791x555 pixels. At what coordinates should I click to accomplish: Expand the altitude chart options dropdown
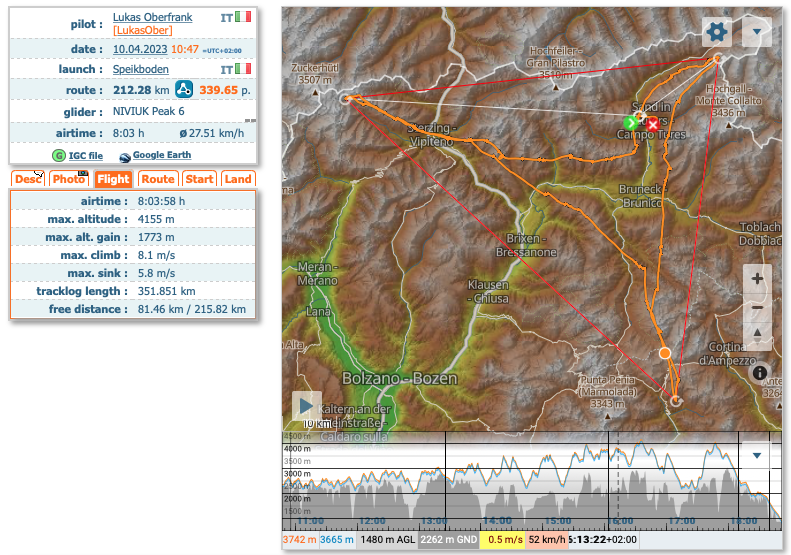point(757,455)
